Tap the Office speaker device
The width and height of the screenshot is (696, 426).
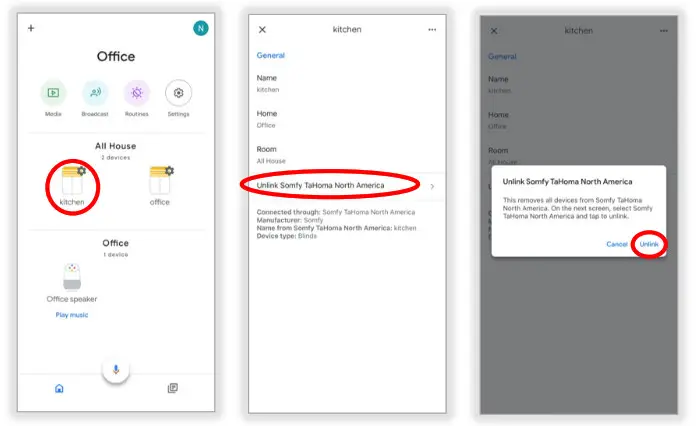[x=72, y=283]
